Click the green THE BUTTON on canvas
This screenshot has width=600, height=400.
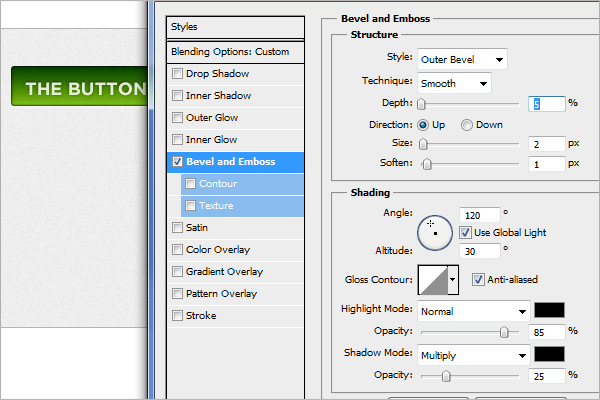point(80,86)
